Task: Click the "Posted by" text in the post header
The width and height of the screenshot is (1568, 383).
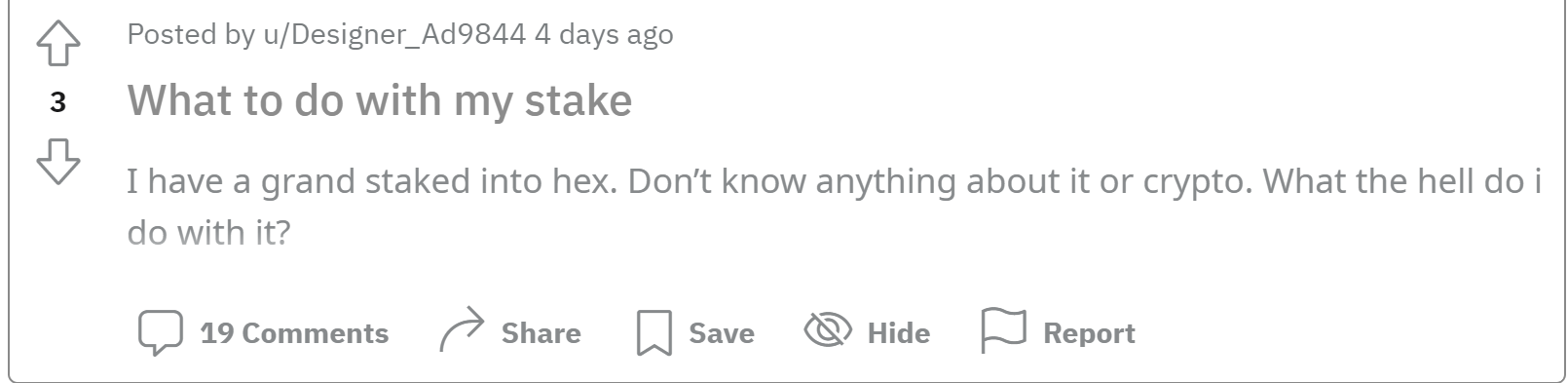Action: click(x=191, y=35)
